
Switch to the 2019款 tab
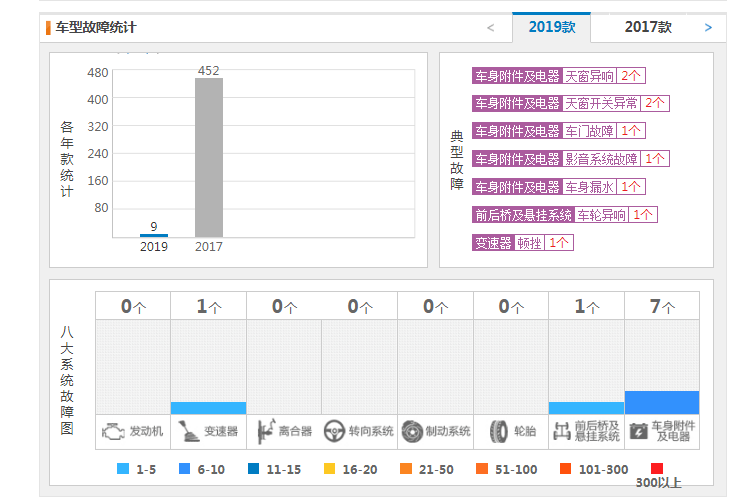tap(551, 27)
